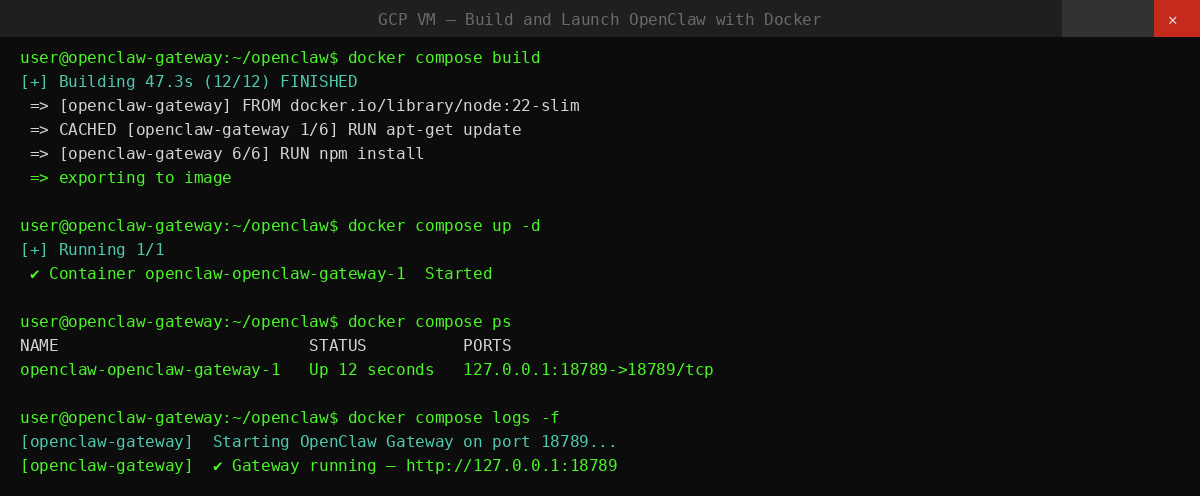The image size is (1200, 496).
Task: Click the 'docker compose up -d' command
Action: [444, 226]
